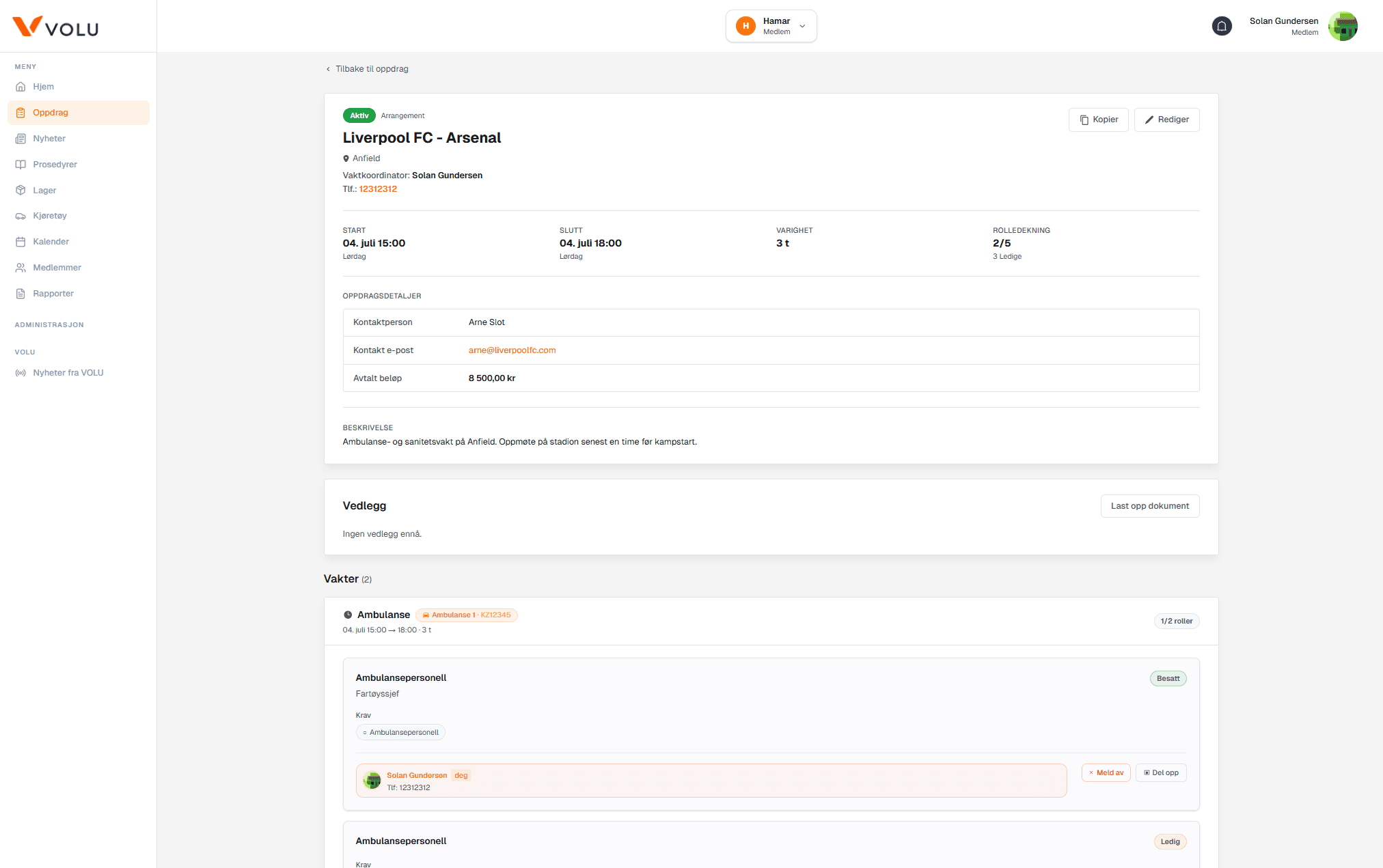Click the Oppdrag clipboard icon
Image resolution: width=1383 pixels, height=868 pixels.
click(x=20, y=113)
